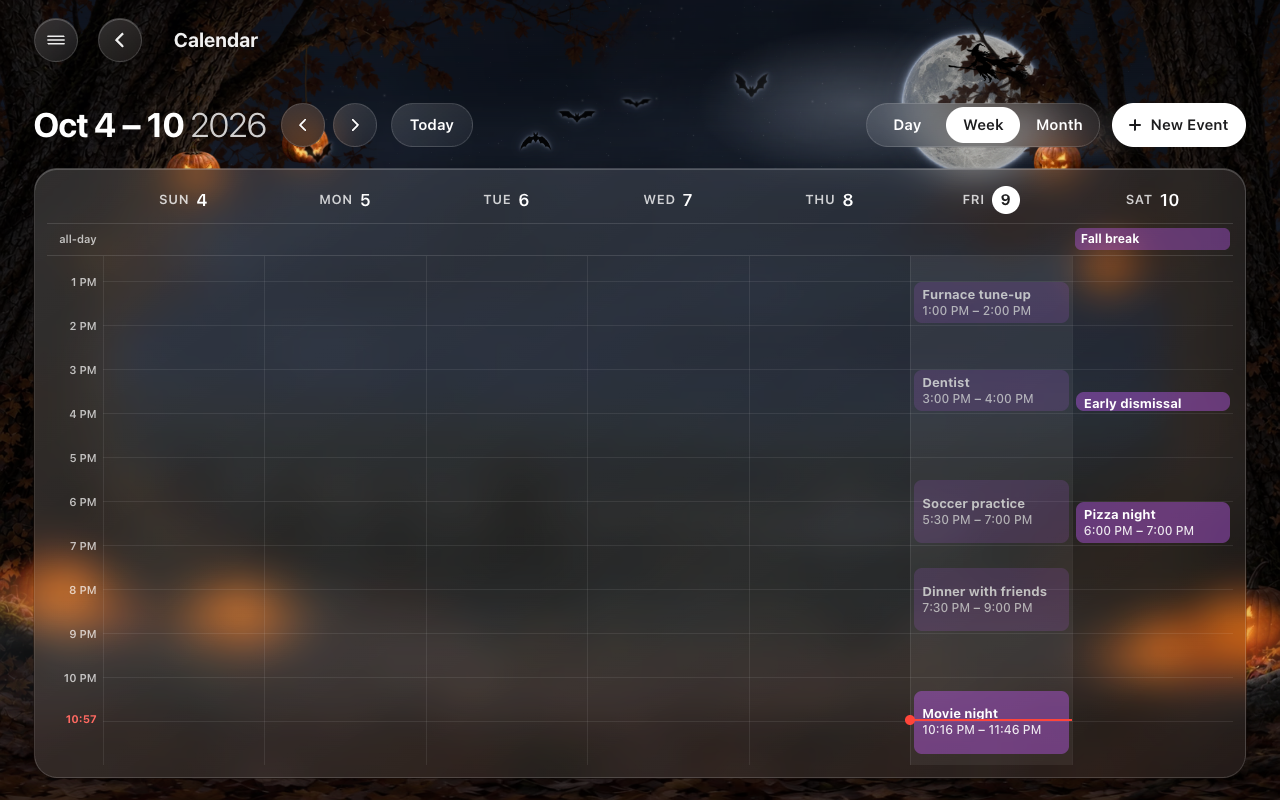
Task: Select the THU 8 day header
Action: (x=829, y=200)
